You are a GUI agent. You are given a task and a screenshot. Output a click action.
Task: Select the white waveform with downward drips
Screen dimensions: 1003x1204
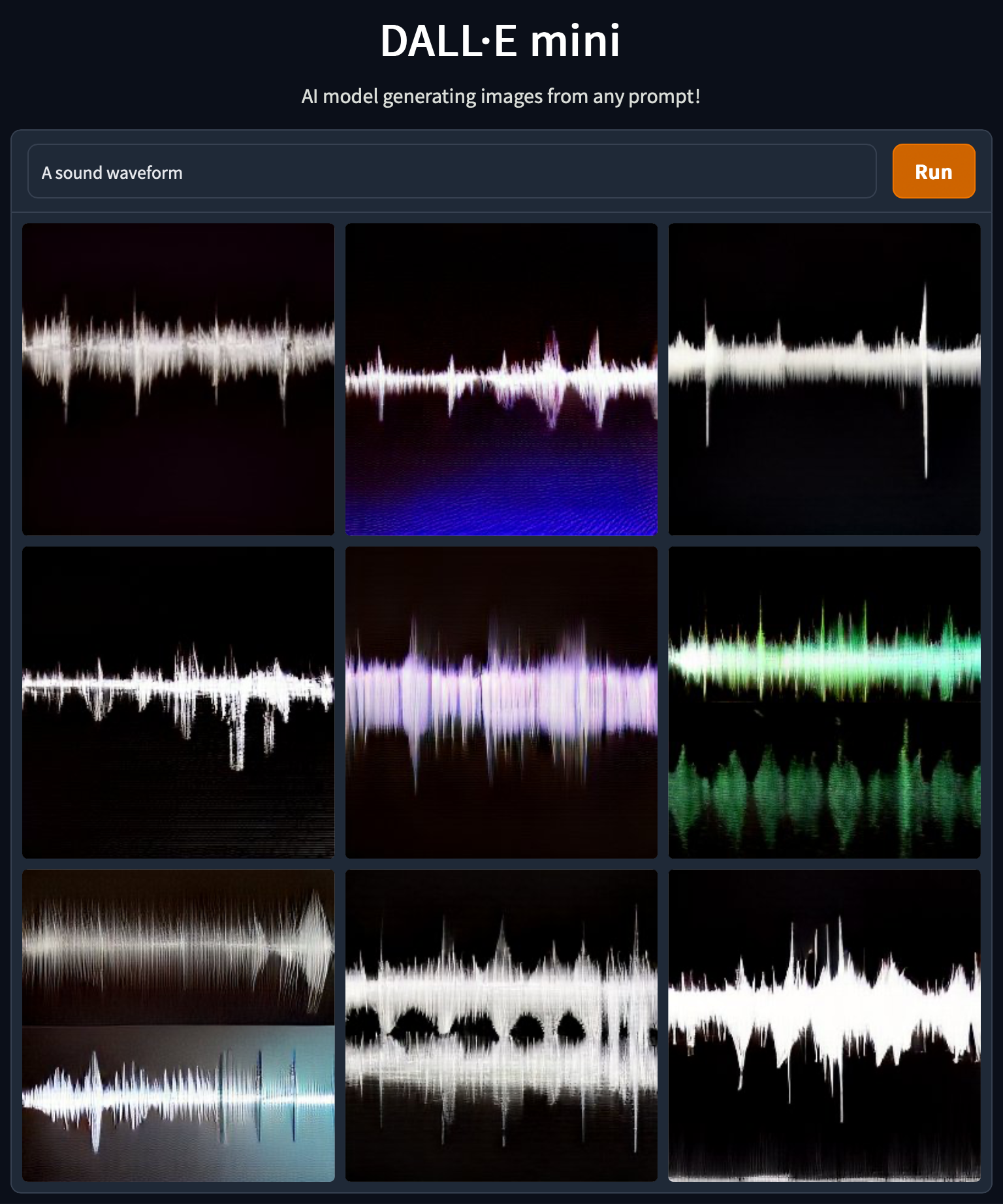(178, 703)
